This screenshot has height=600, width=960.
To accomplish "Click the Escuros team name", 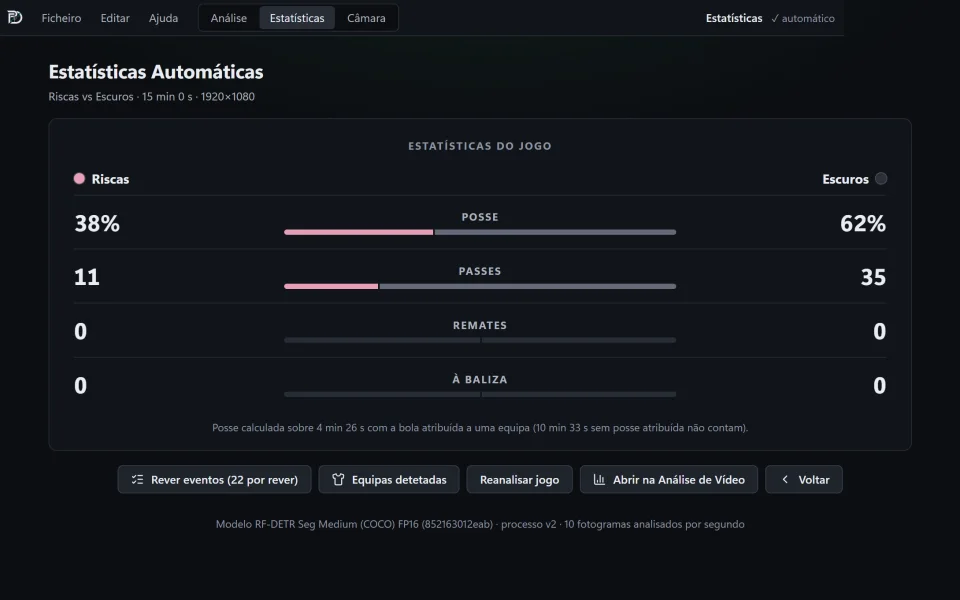I will [x=845, y=179].
